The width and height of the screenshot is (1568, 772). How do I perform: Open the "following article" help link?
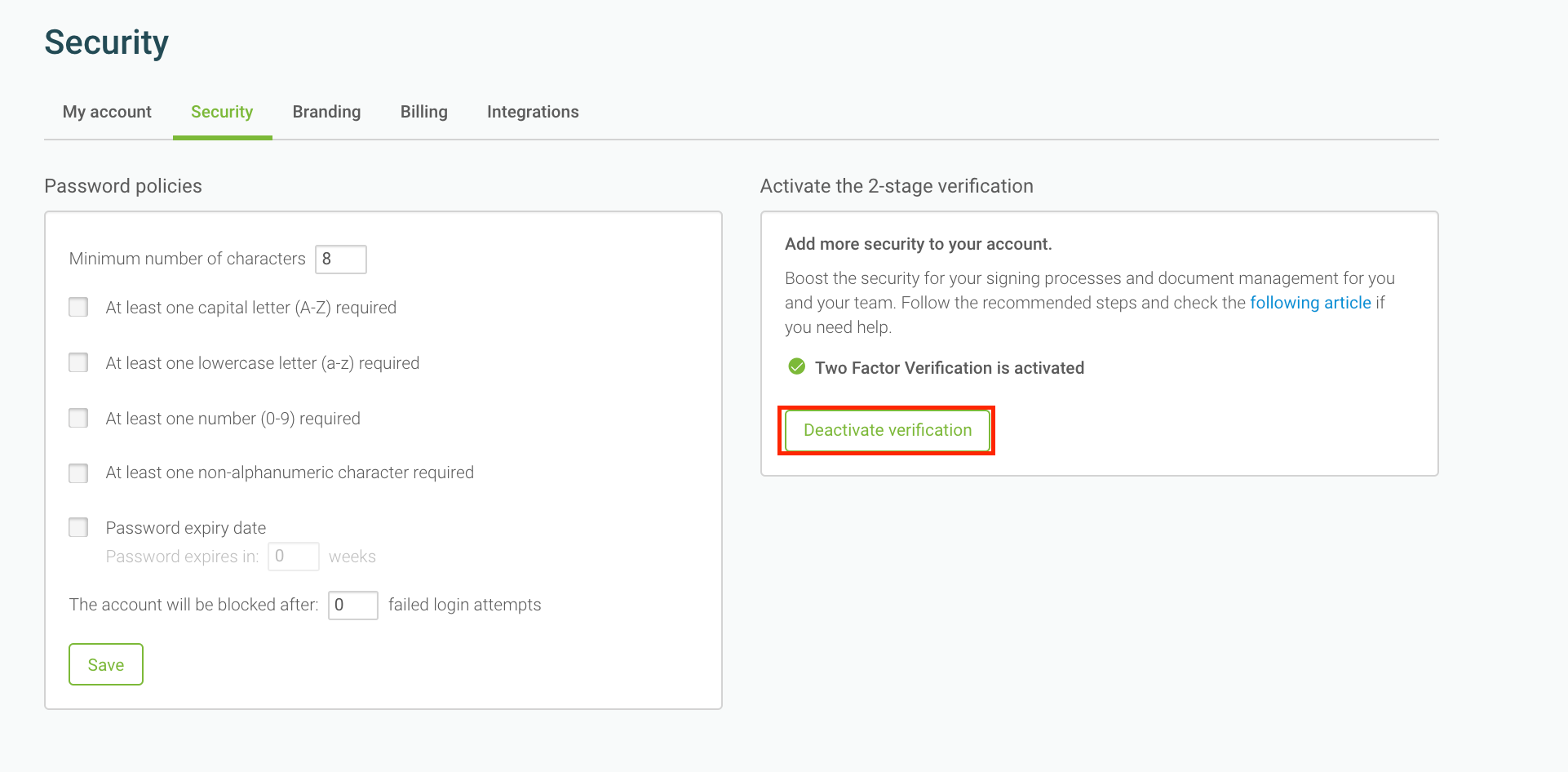pos(1310,303)
